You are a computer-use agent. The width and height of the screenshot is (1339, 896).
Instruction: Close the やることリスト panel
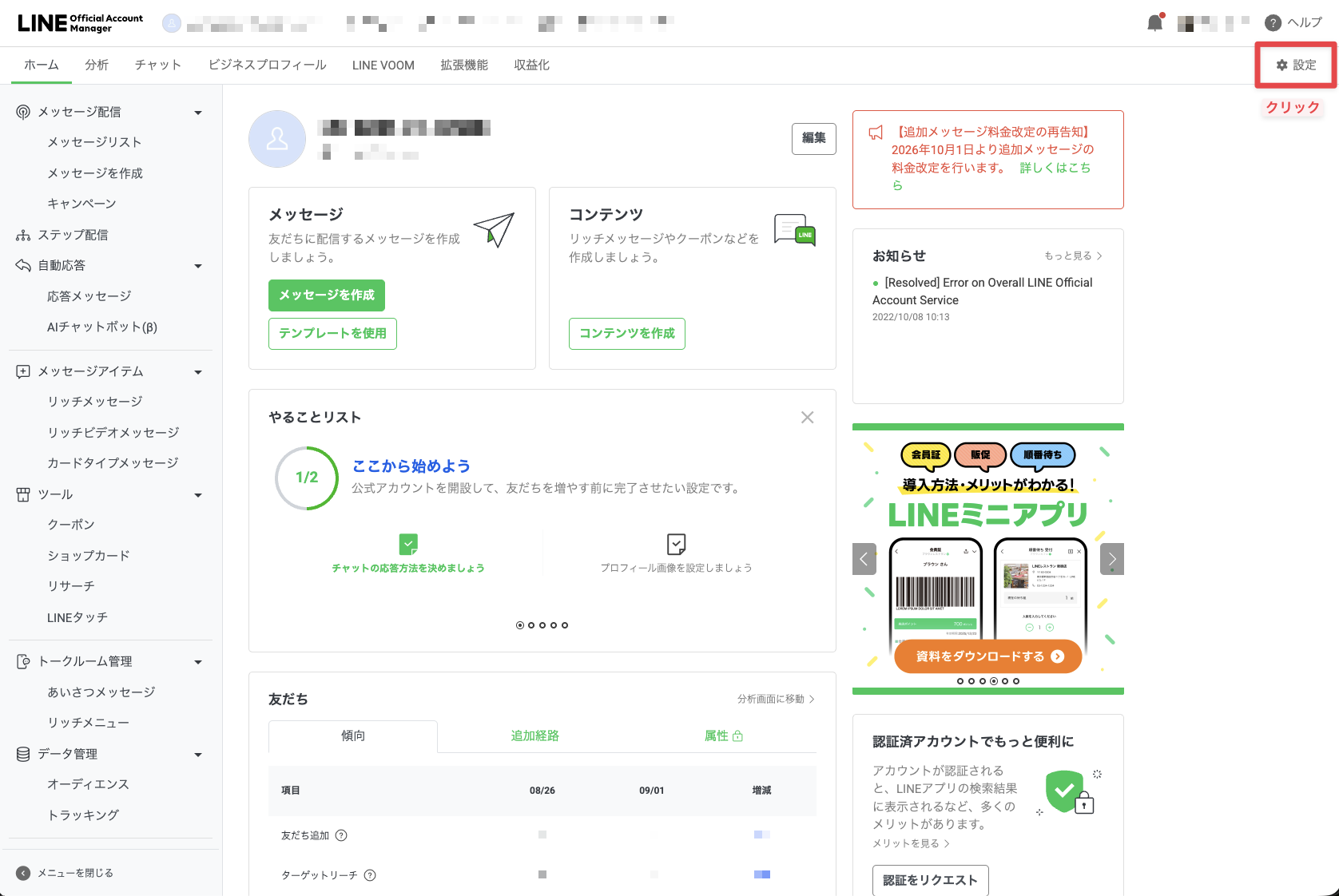(x=808, y=418)
